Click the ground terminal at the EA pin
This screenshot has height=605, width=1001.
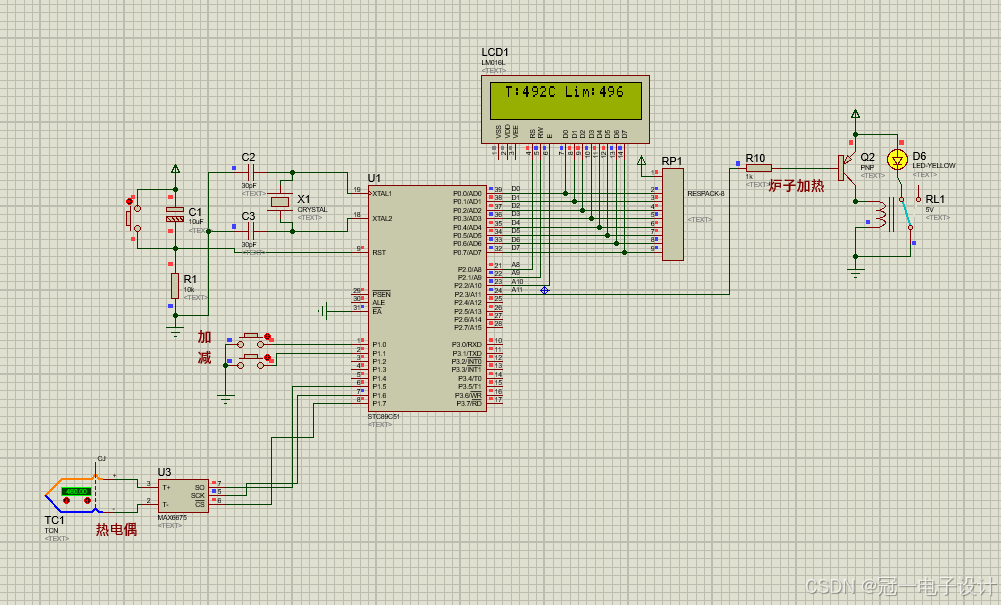pyautogui.click(x=323, y=311)
